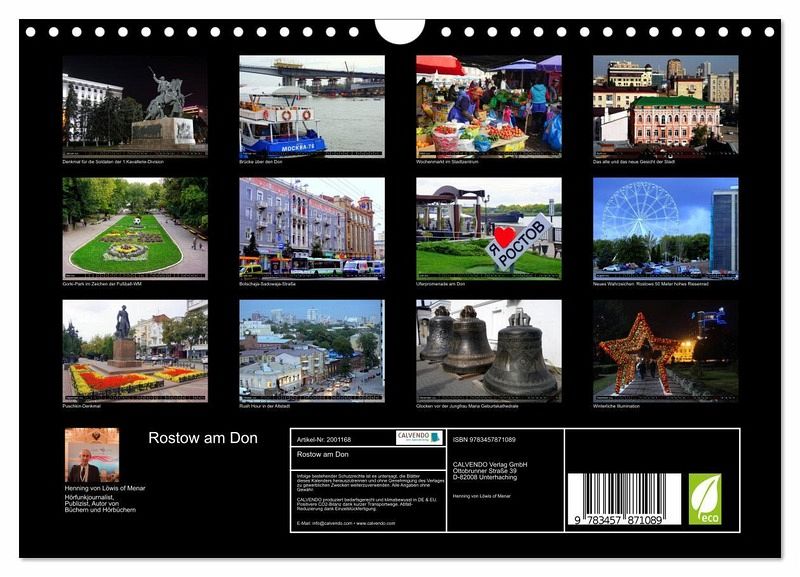
Task: Click caption 'Wochenmarkt im Stadtzentrum'
Action: 447,162
